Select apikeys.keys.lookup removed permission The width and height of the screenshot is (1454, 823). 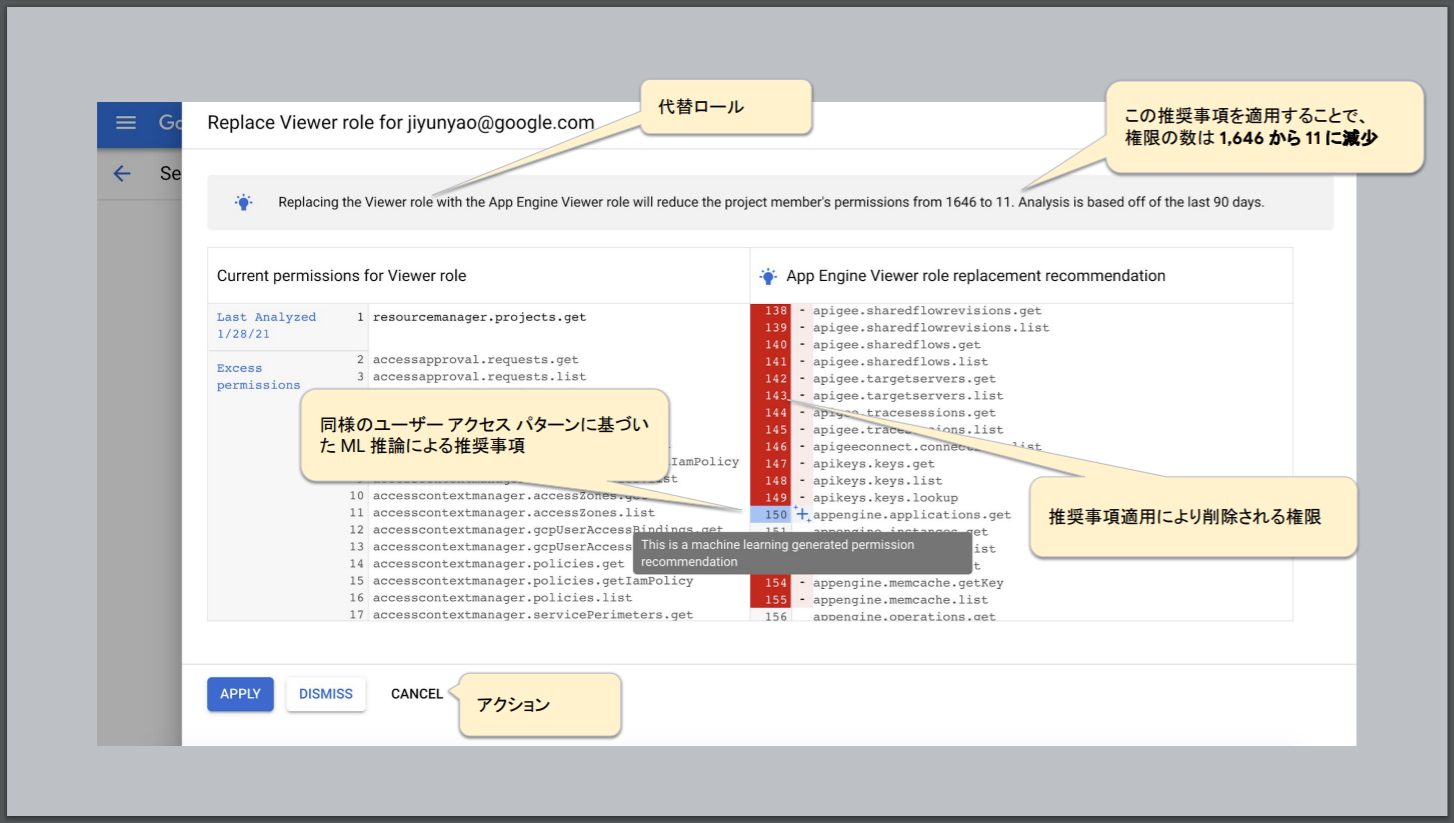[x=885, y=498]
